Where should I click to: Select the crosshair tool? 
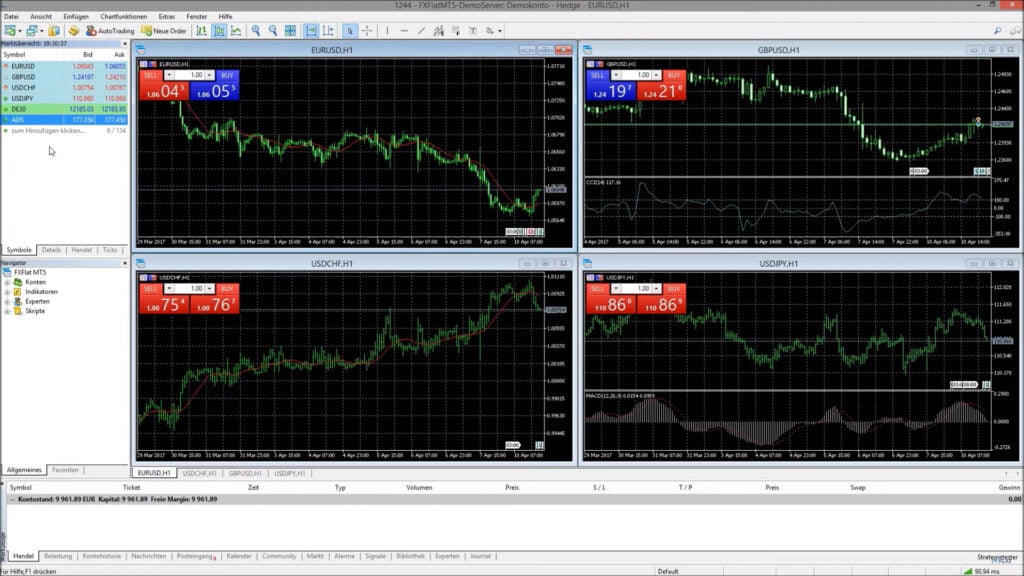point(367,31)
